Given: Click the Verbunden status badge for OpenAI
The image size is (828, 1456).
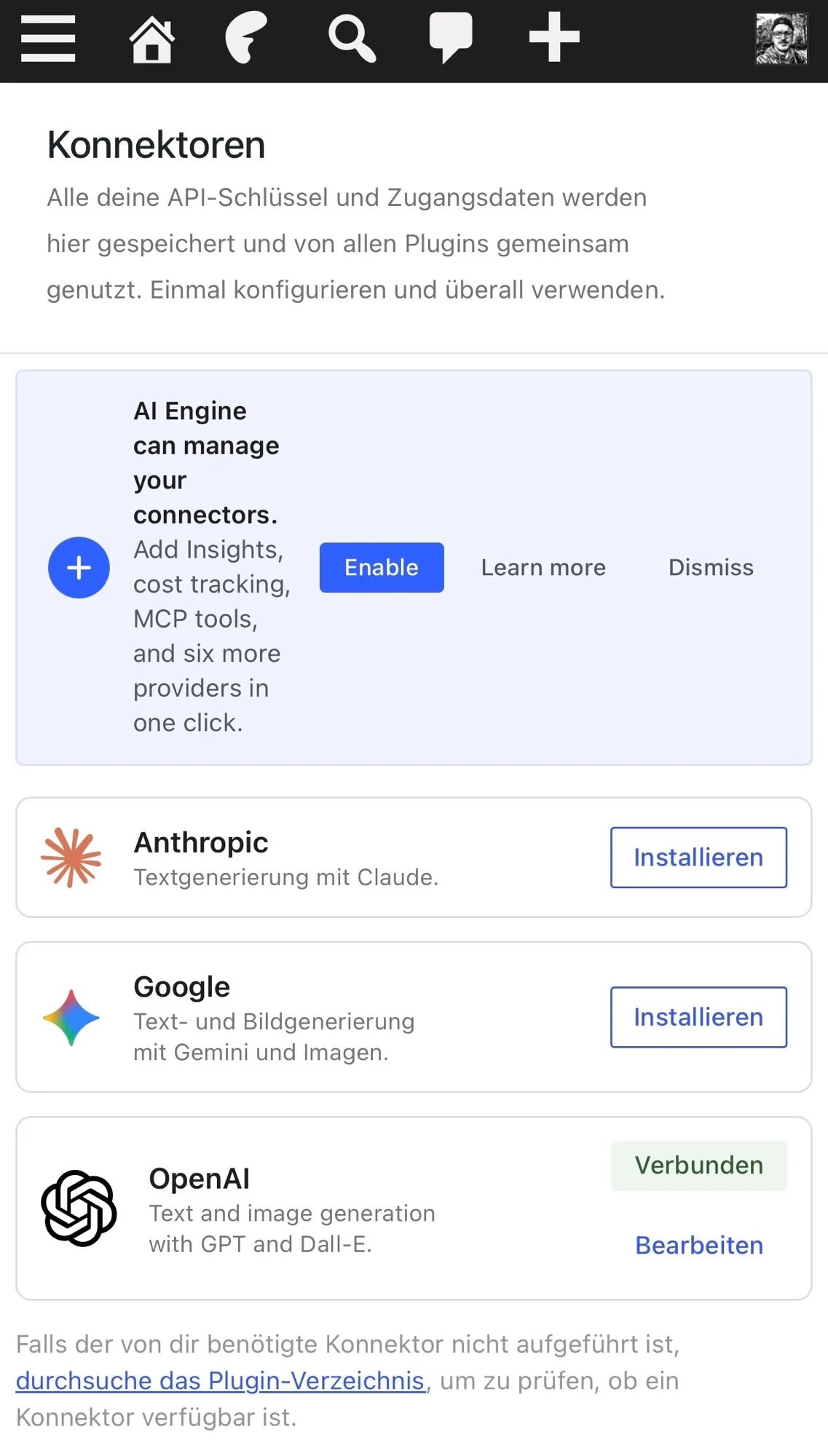Looking at the screenshot, I should [x=698, y=1166].
